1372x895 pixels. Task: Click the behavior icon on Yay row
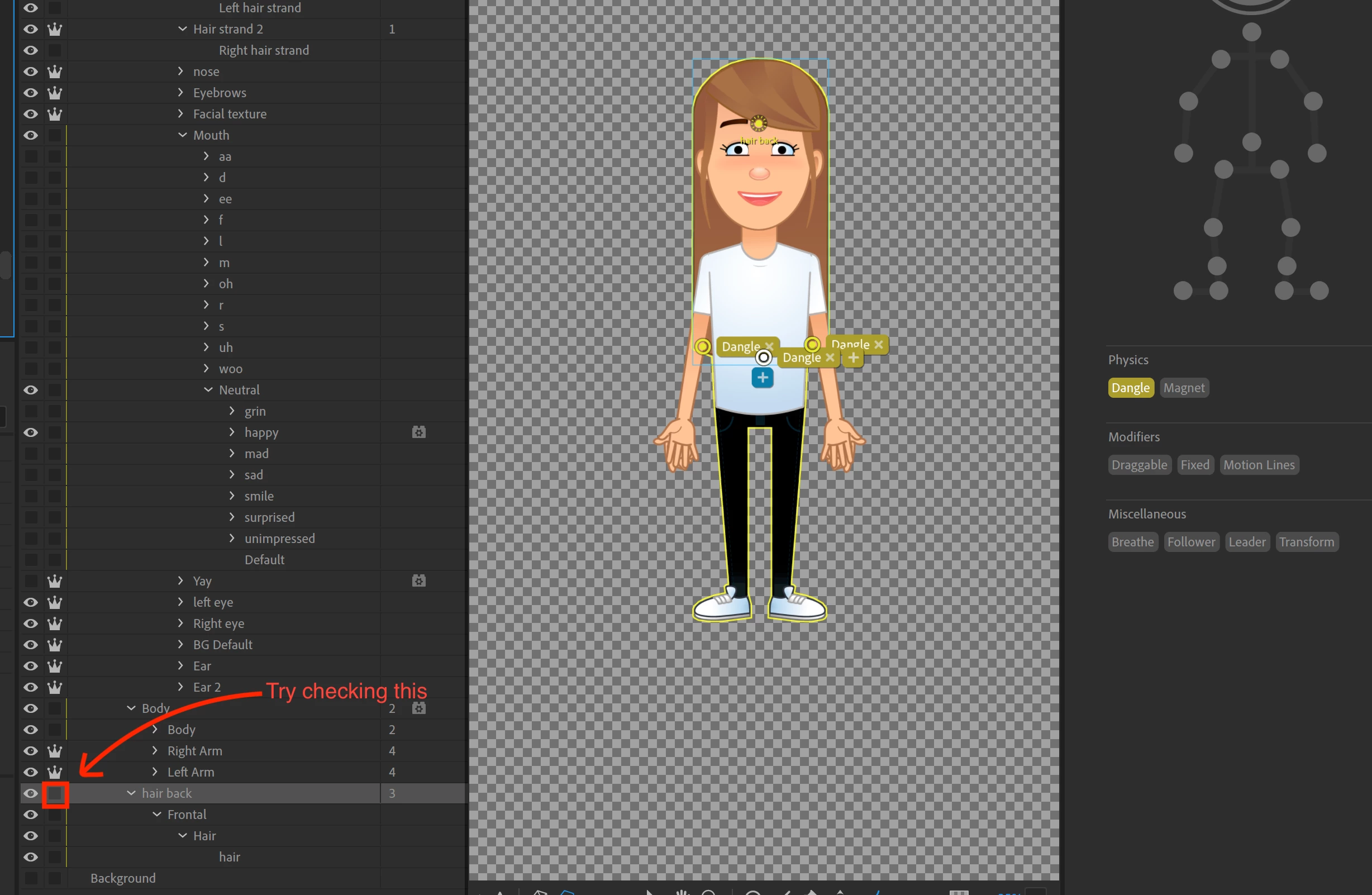pyautogui.click(x=419, y=580)
